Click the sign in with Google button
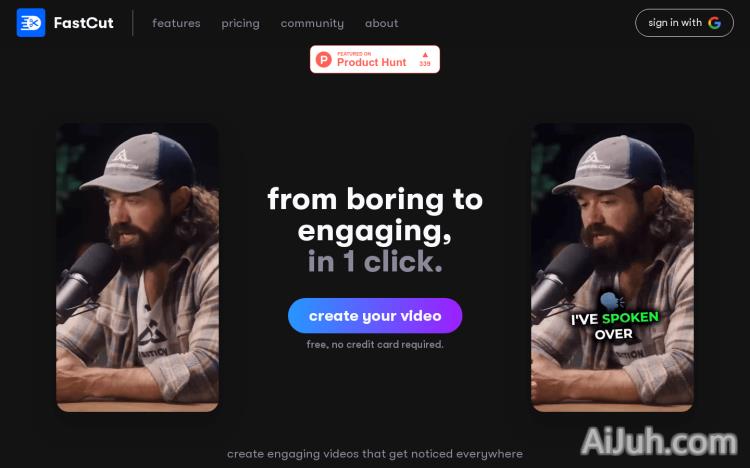This screenshot has height=468, width=750. [x=684, y=22]
